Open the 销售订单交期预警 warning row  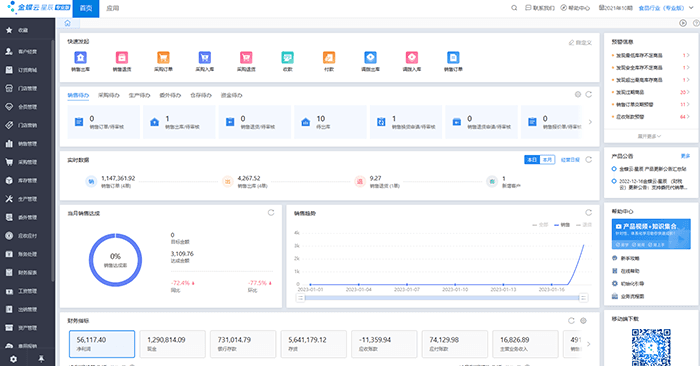[x=650, y=104]
